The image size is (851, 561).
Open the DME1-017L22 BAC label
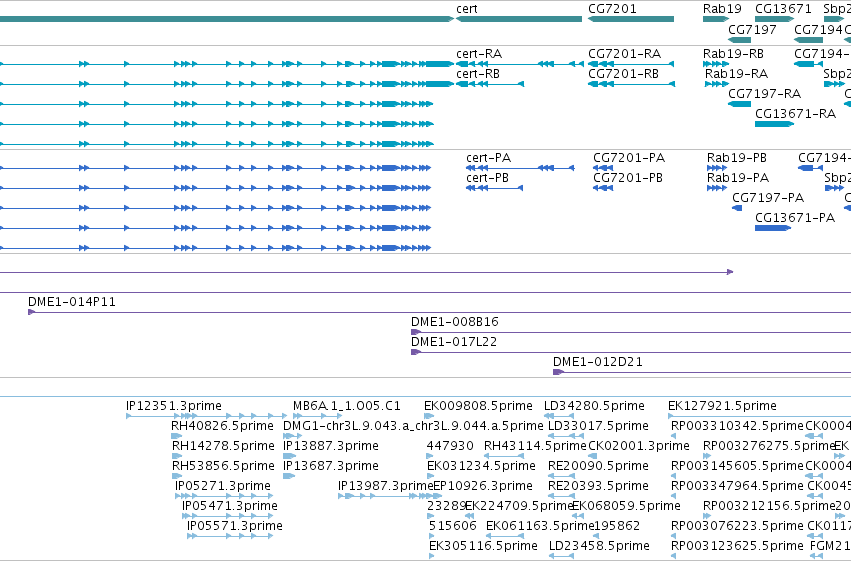coord(454,342)
